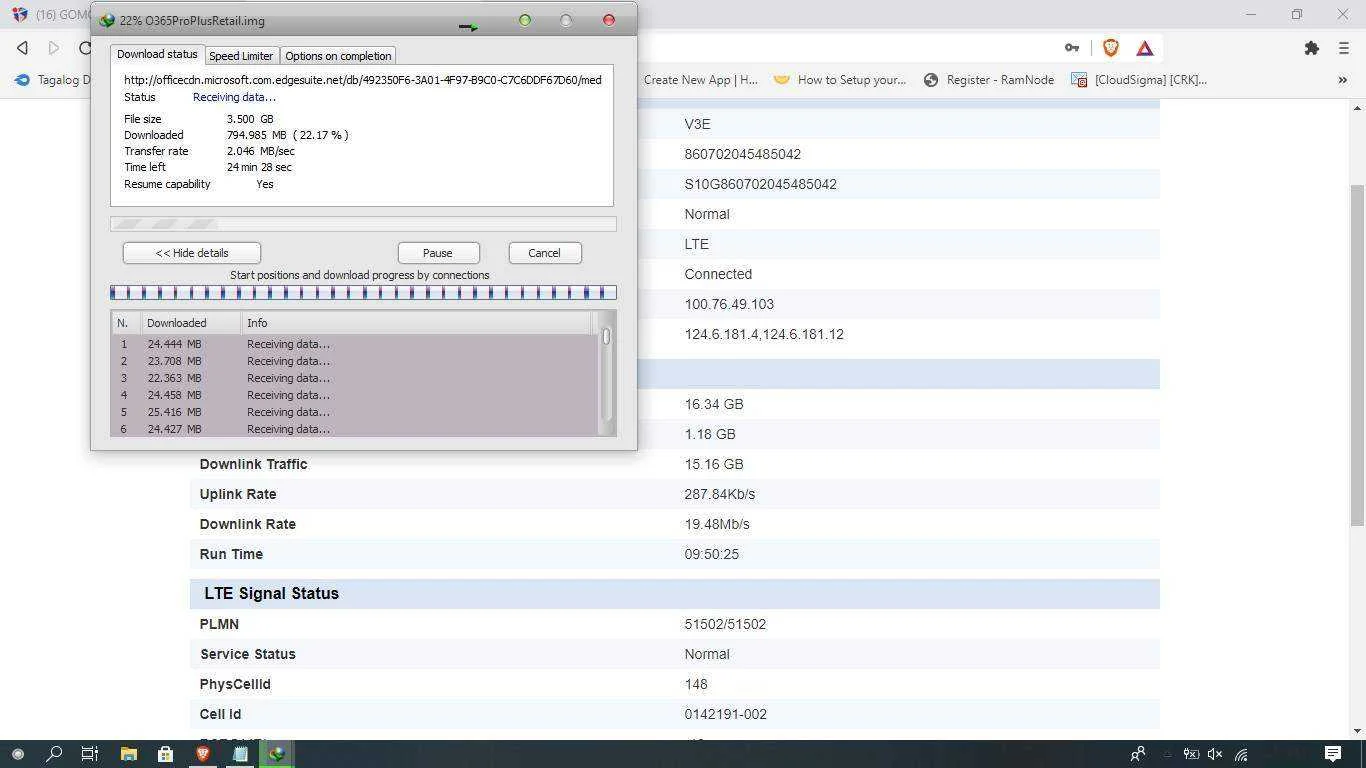Image resolution: width=1366 pixels, height=768 pixels.
Task: Switch to Brave browser on the taskbar
Action: (203, 754)
